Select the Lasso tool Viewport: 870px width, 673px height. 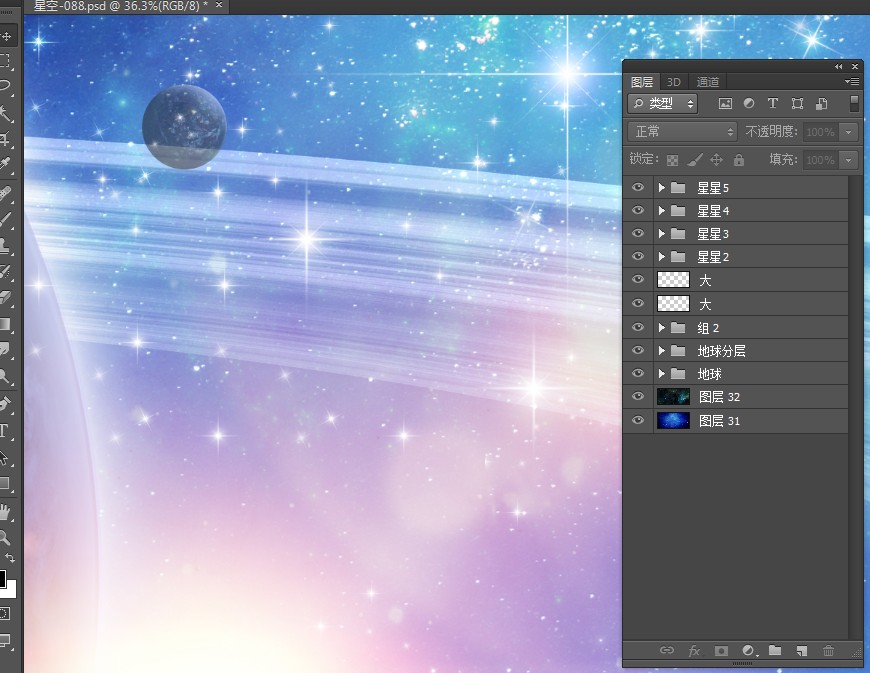click(6, 85)
